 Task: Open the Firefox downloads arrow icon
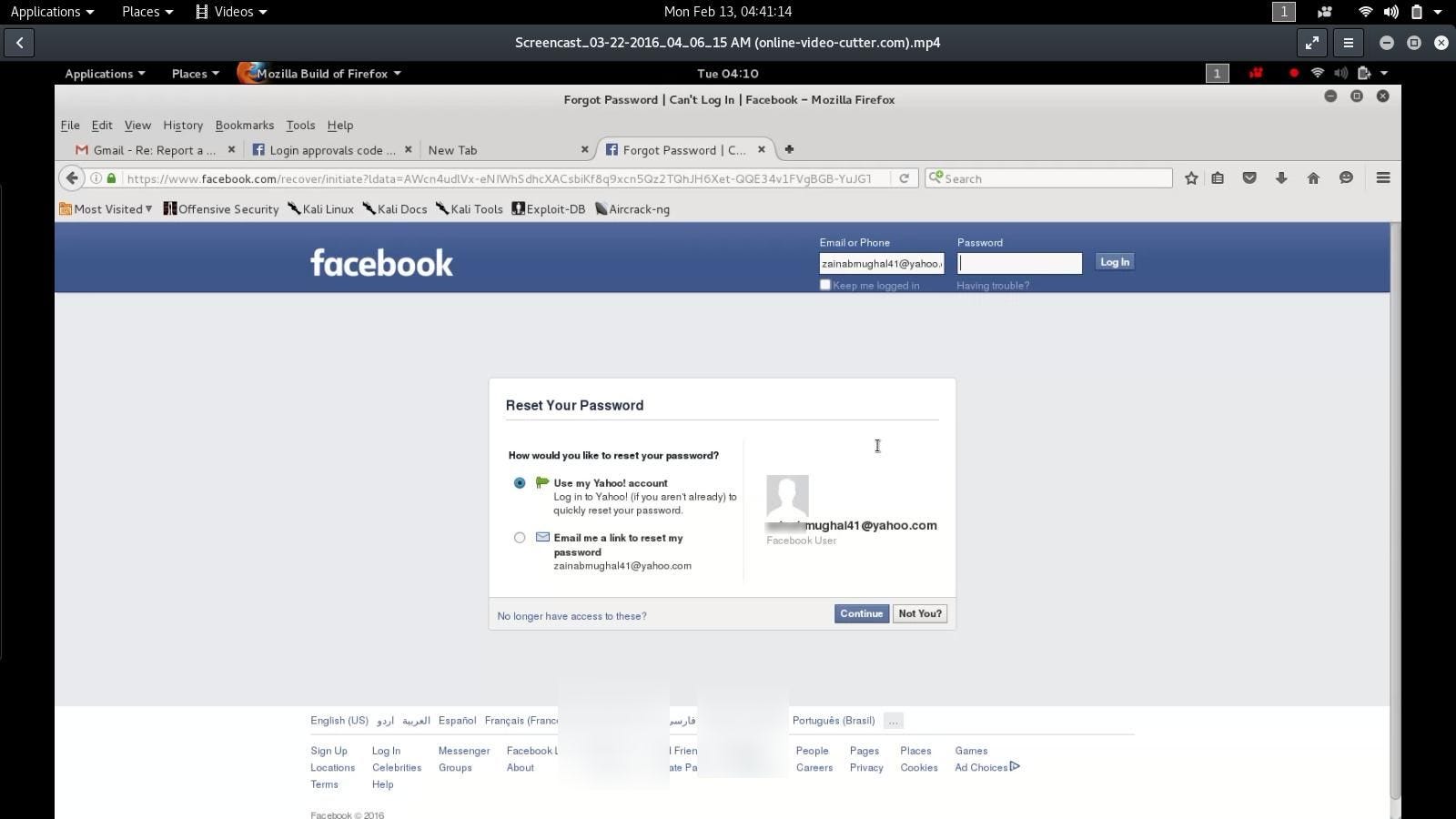tap(1281, 178)
